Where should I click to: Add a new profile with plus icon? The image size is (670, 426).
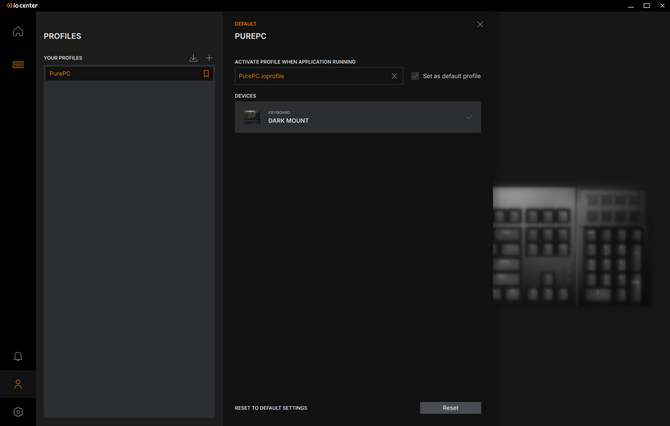(209, 58)
